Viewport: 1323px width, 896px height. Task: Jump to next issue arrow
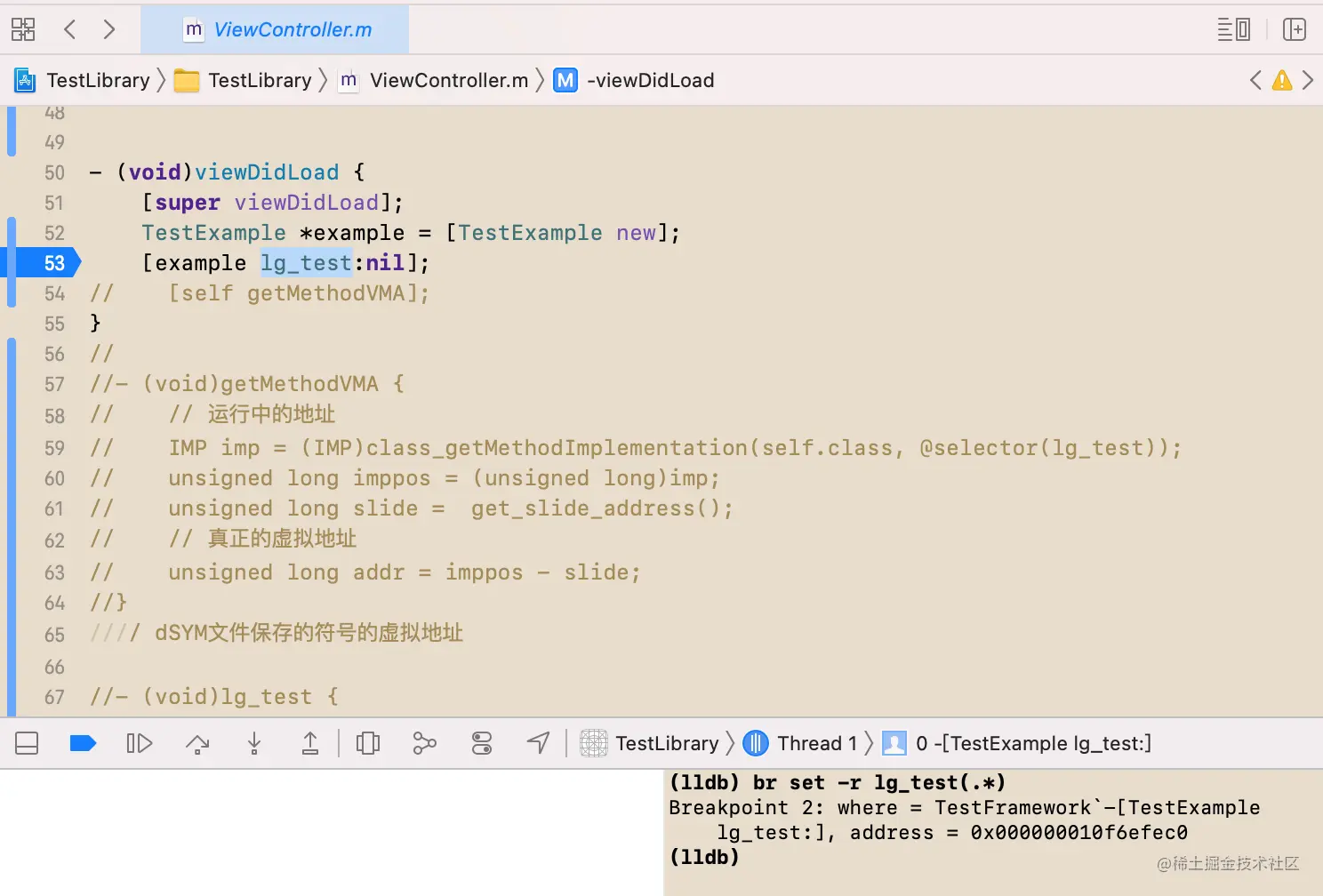(x=1308, y=80)
